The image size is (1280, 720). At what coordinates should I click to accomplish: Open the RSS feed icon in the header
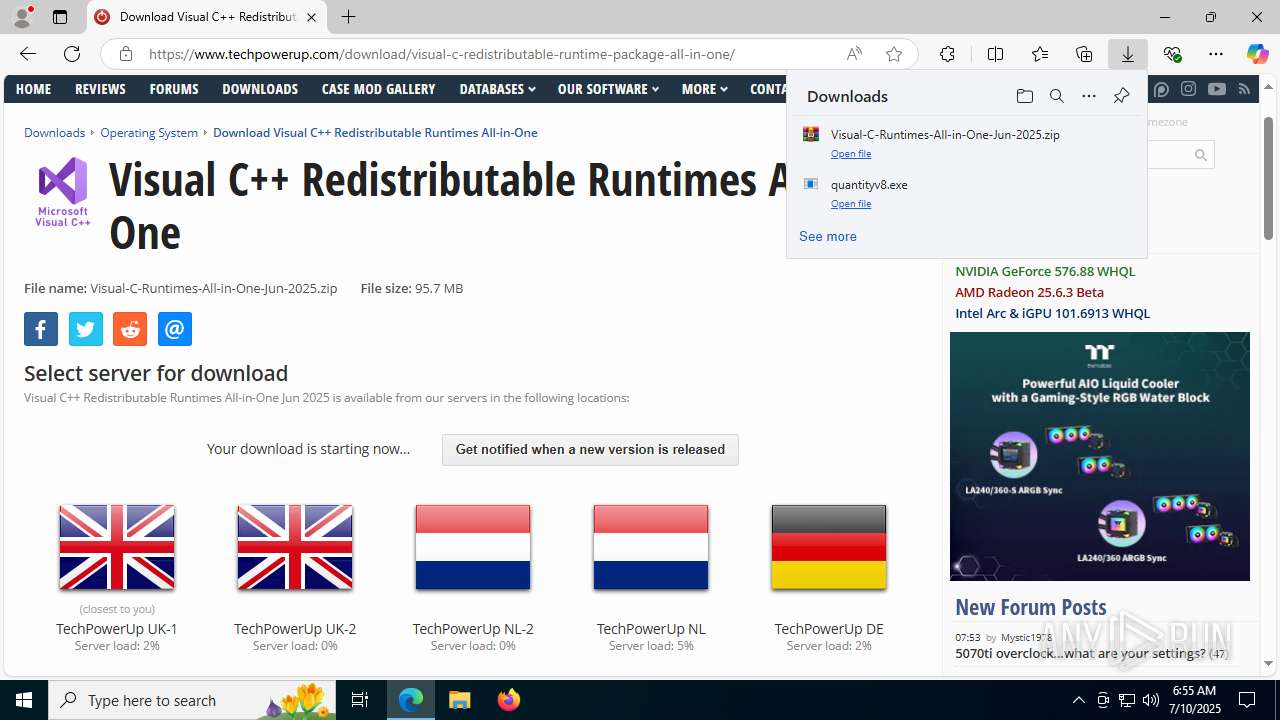tap(1244, 89)
